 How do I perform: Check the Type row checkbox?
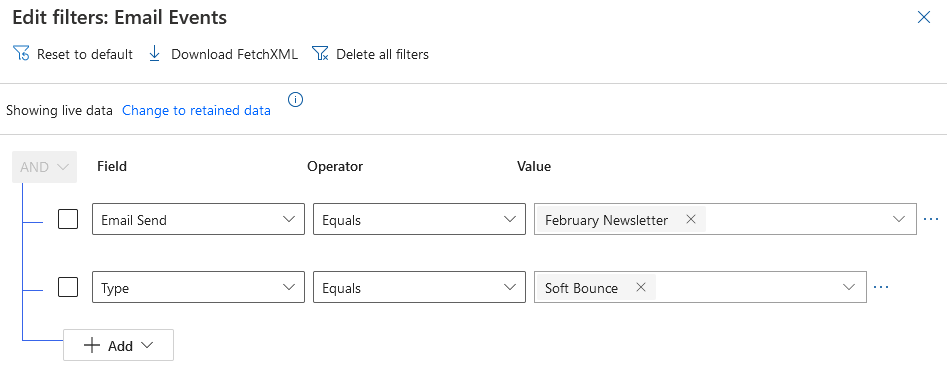click(x=68, y=287)
